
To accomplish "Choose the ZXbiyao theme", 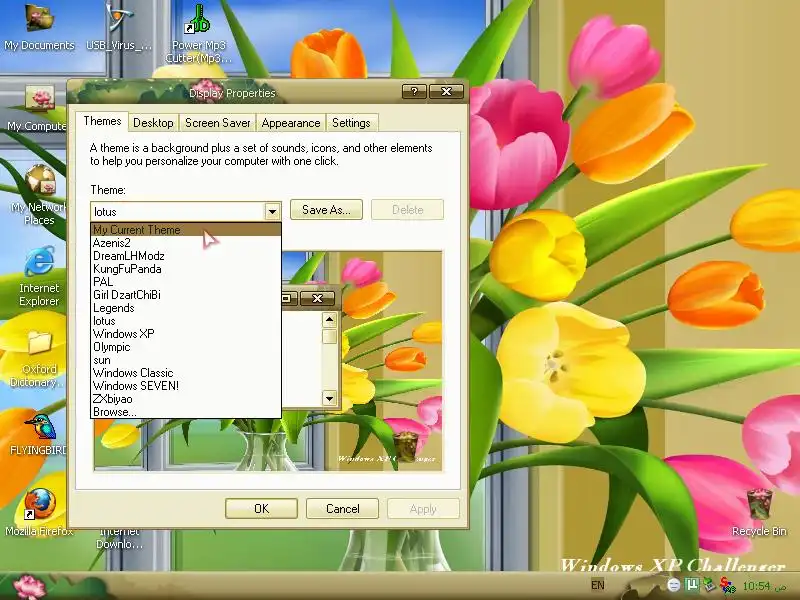I will click(186, 399).
